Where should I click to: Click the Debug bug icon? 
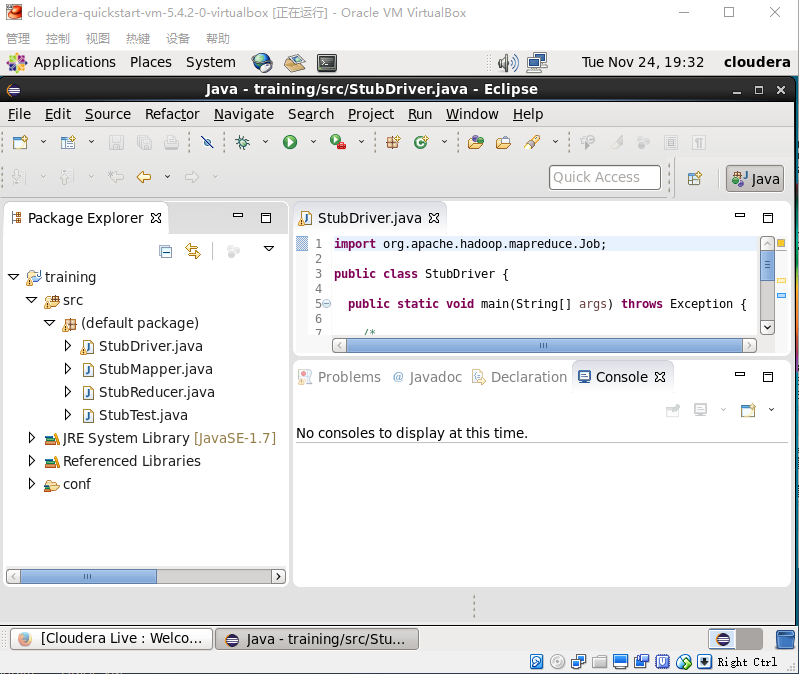(243, 142)
